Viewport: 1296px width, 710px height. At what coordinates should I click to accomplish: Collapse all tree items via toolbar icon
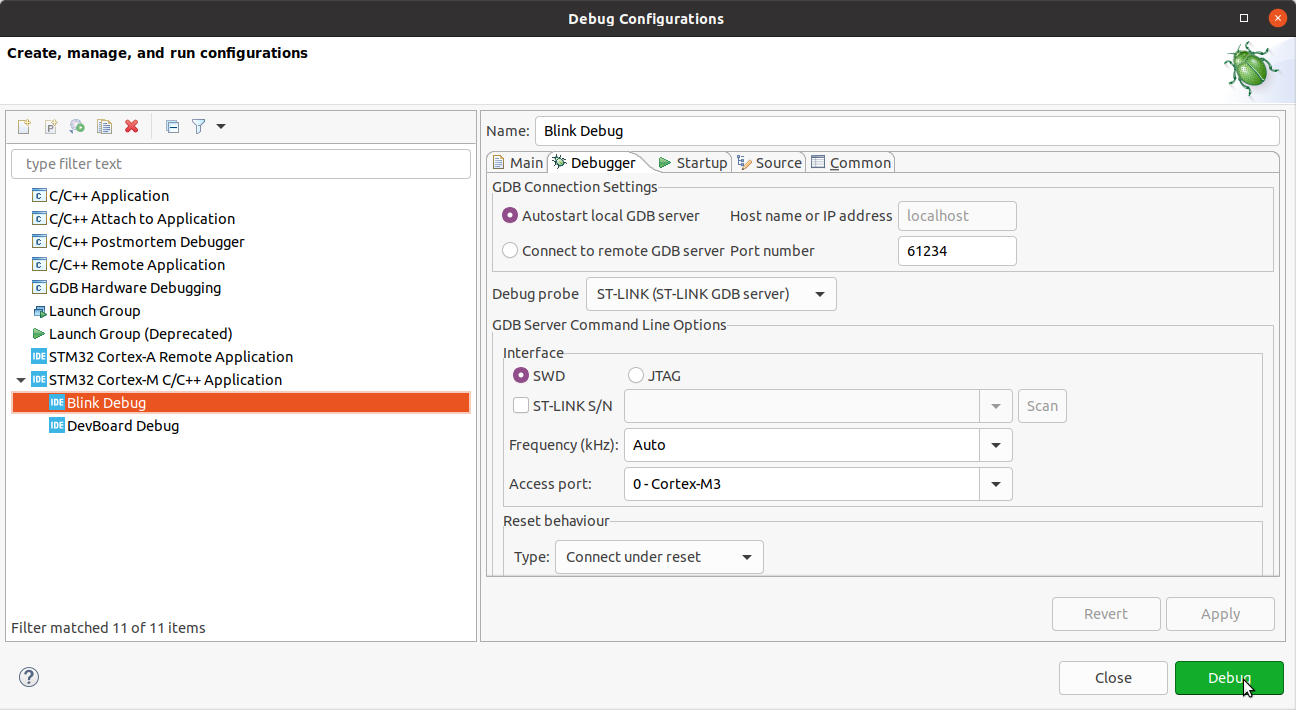coord(172,126)
